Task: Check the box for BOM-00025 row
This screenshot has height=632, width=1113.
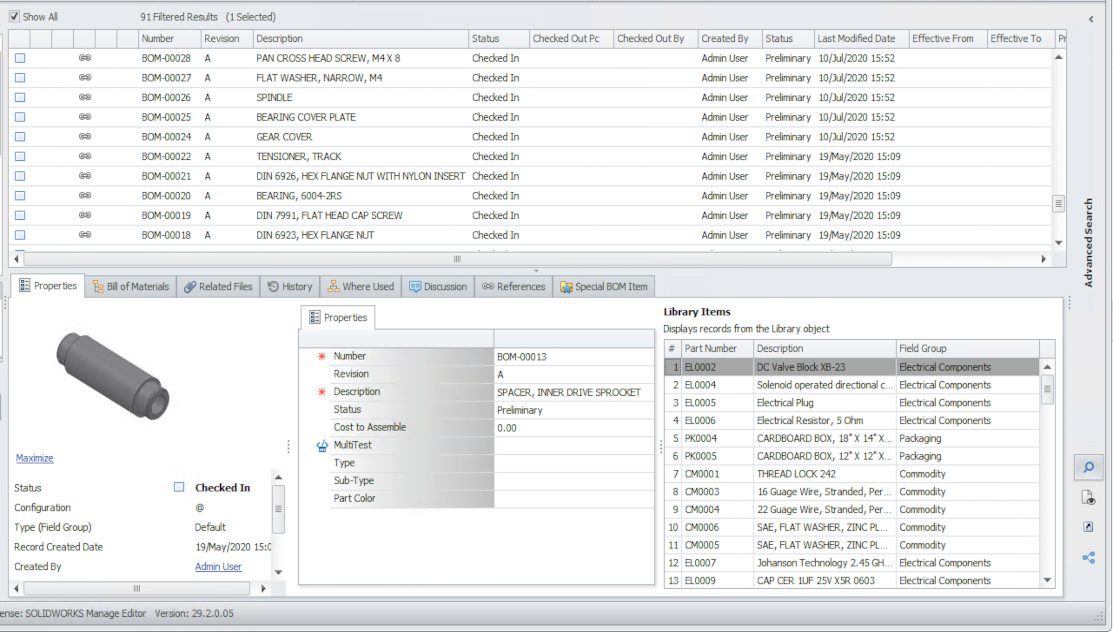Action: pyautogui.click(x=20, y=117)
